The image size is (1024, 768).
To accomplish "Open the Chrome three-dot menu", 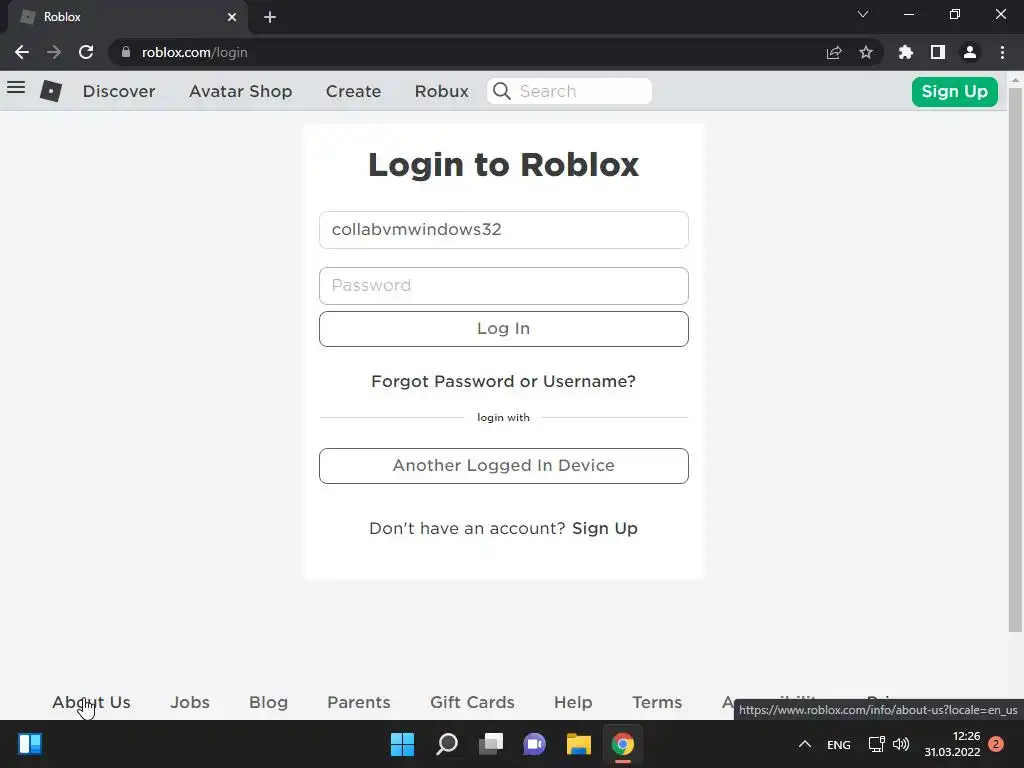I will [1002, 52].
